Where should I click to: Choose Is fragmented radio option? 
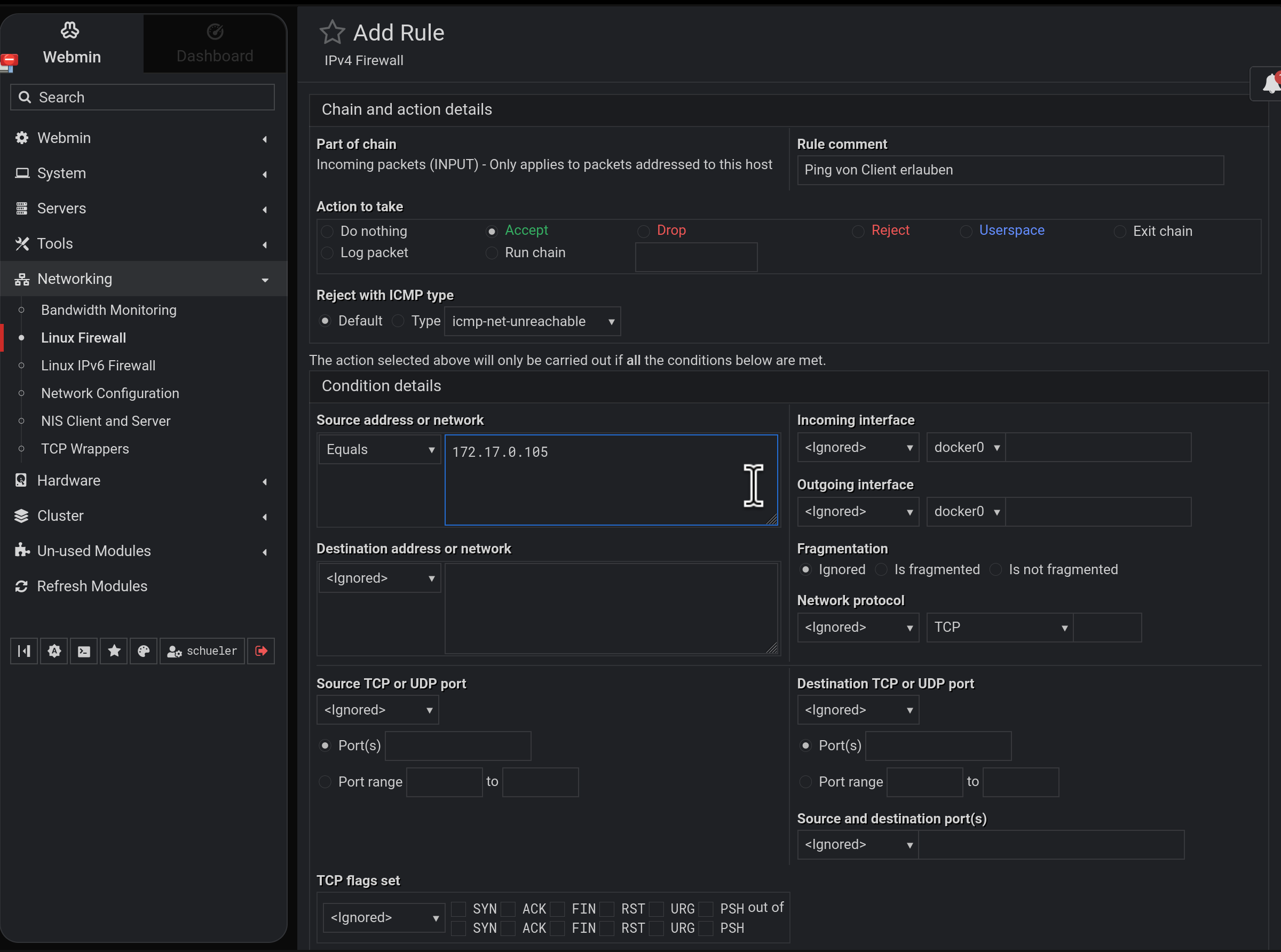coord(881,570)
